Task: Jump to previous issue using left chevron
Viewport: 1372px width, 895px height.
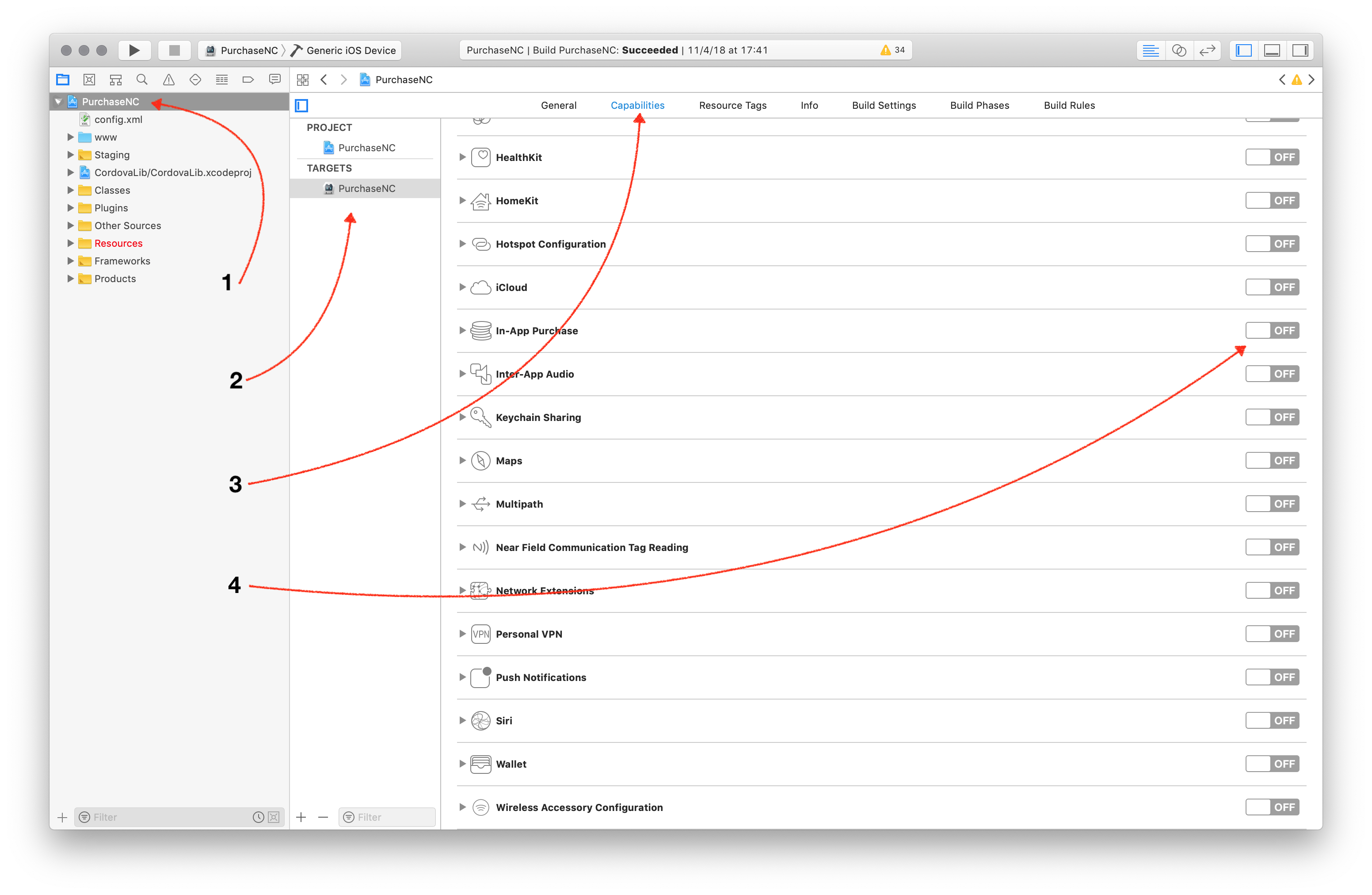Action: (x=1282, y=80)
